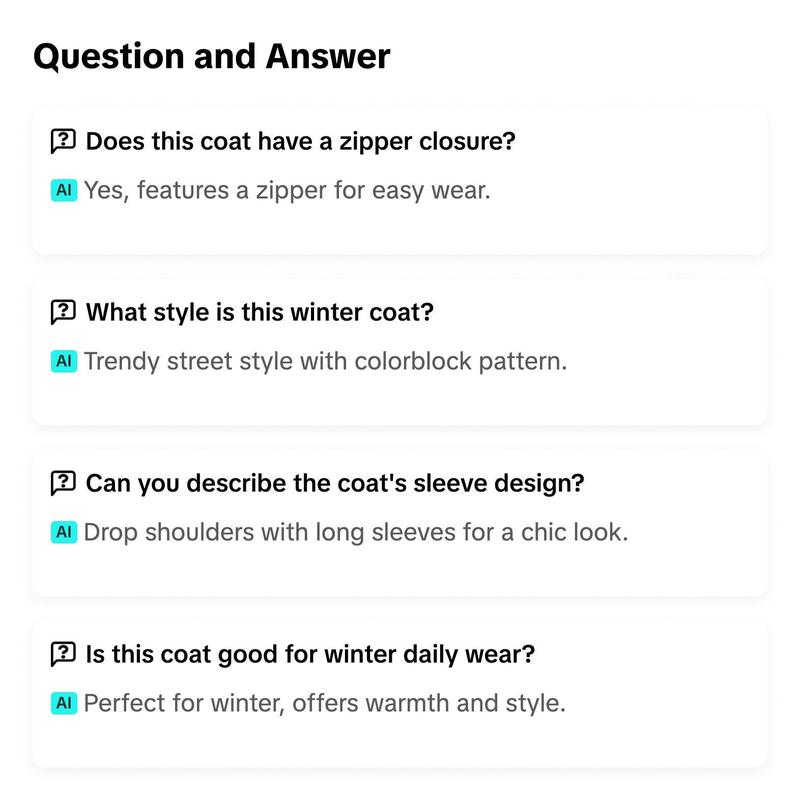Viewport: 800px width, 800px height.
Task: Open question 'Is this coat good for winter daily wear?'
Action: click(x=310, y=654)
